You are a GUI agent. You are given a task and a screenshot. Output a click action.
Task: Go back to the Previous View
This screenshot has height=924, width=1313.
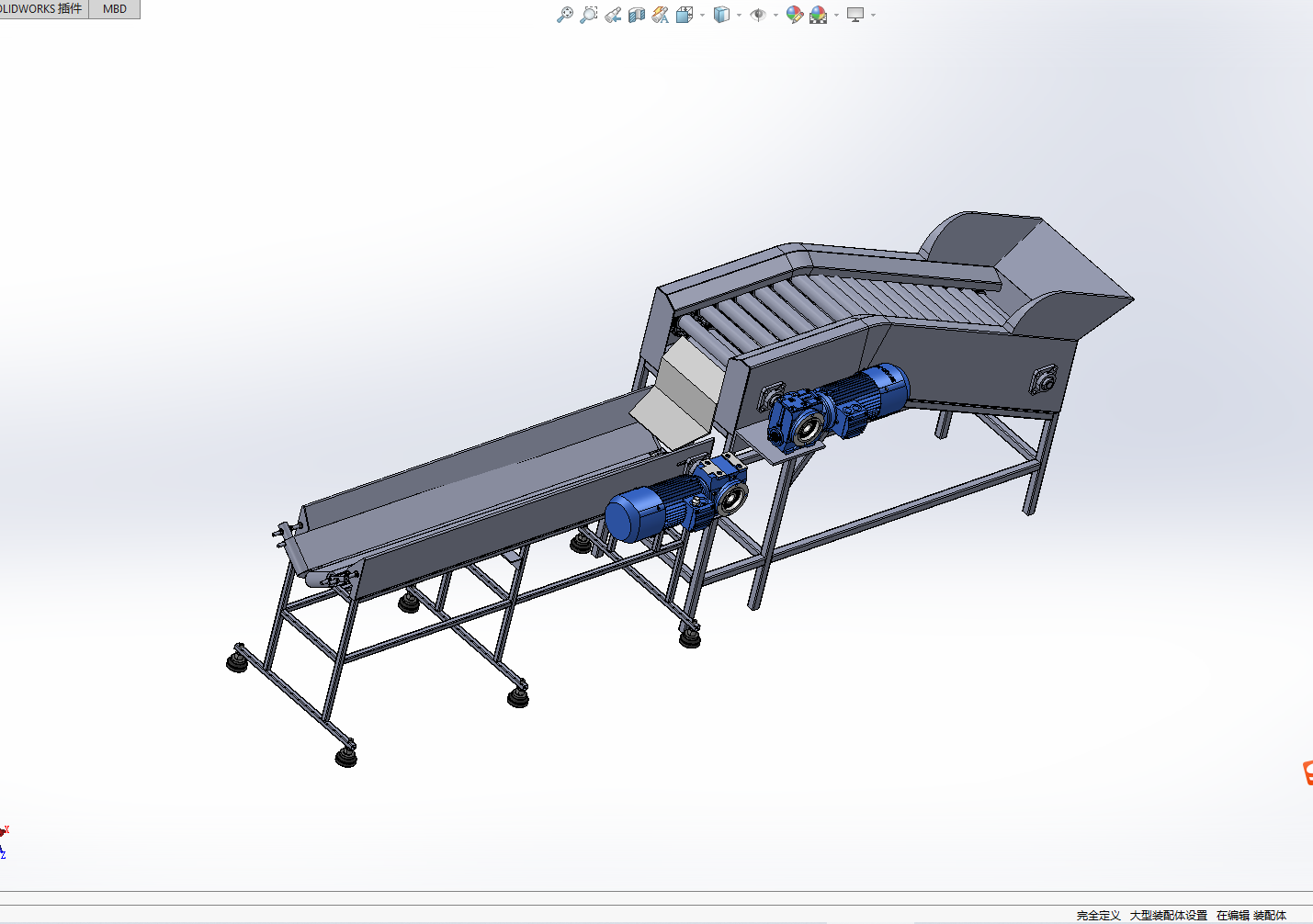[613, 15]
